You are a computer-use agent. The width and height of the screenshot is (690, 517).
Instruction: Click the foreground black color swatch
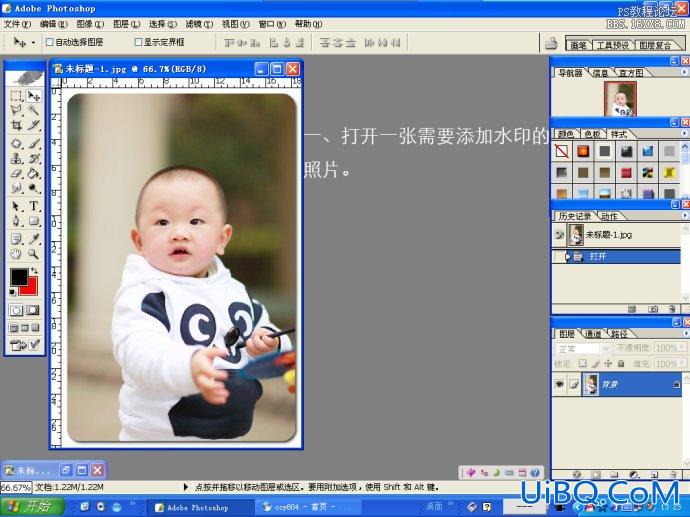pyautogui.click(x=18, y=277)
